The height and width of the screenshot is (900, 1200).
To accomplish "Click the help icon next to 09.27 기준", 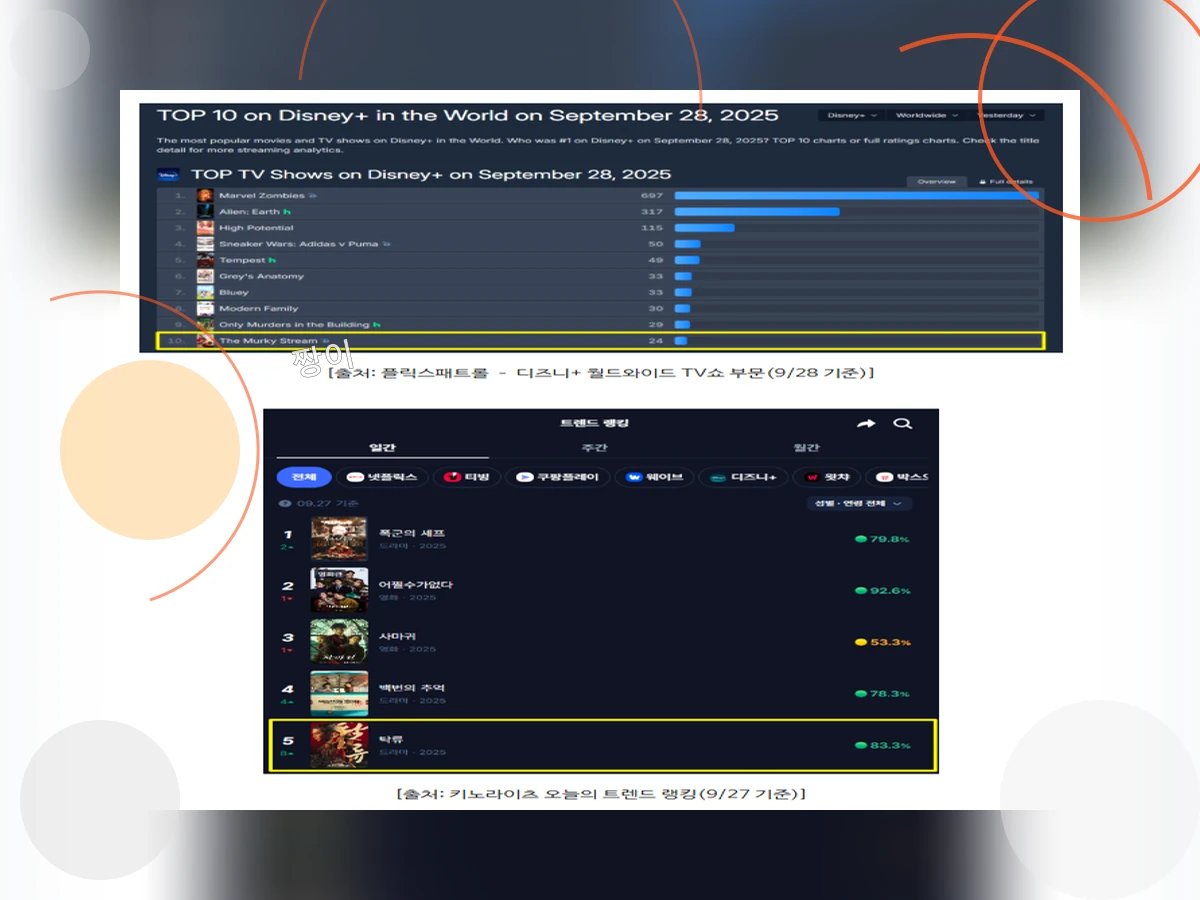I will pos(287,504).
